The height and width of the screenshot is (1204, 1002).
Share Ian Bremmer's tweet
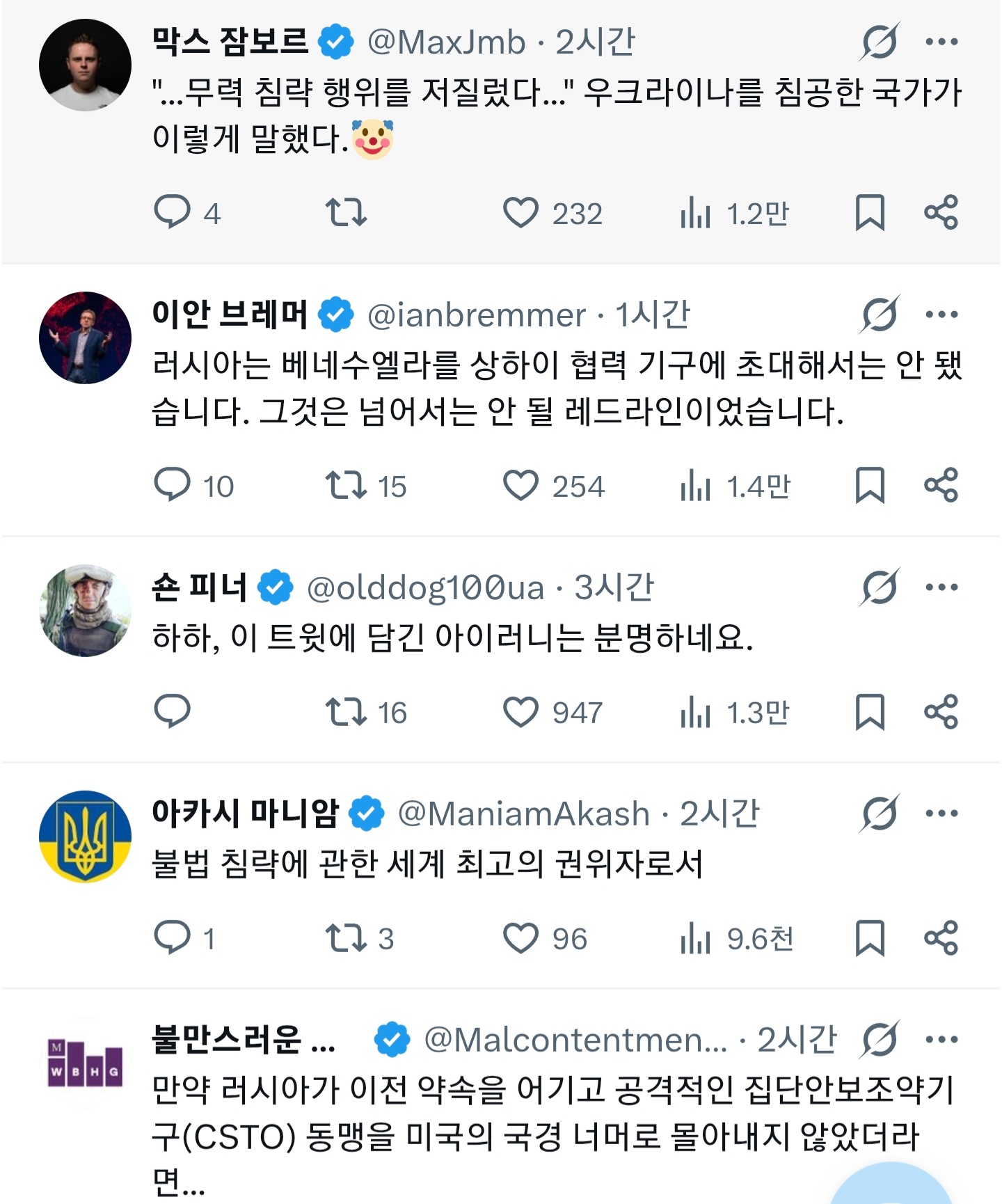click(943, 487)
